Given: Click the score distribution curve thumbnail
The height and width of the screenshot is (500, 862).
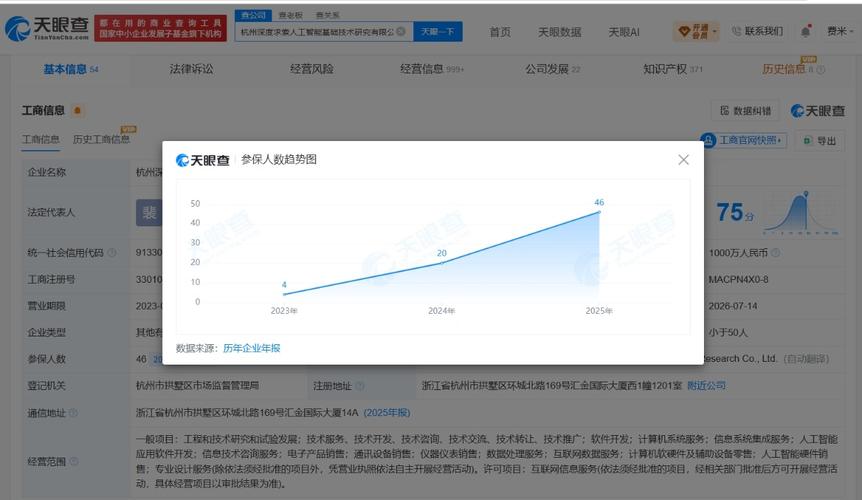Looking at the screenshot, I should click(x=802, y=213).
